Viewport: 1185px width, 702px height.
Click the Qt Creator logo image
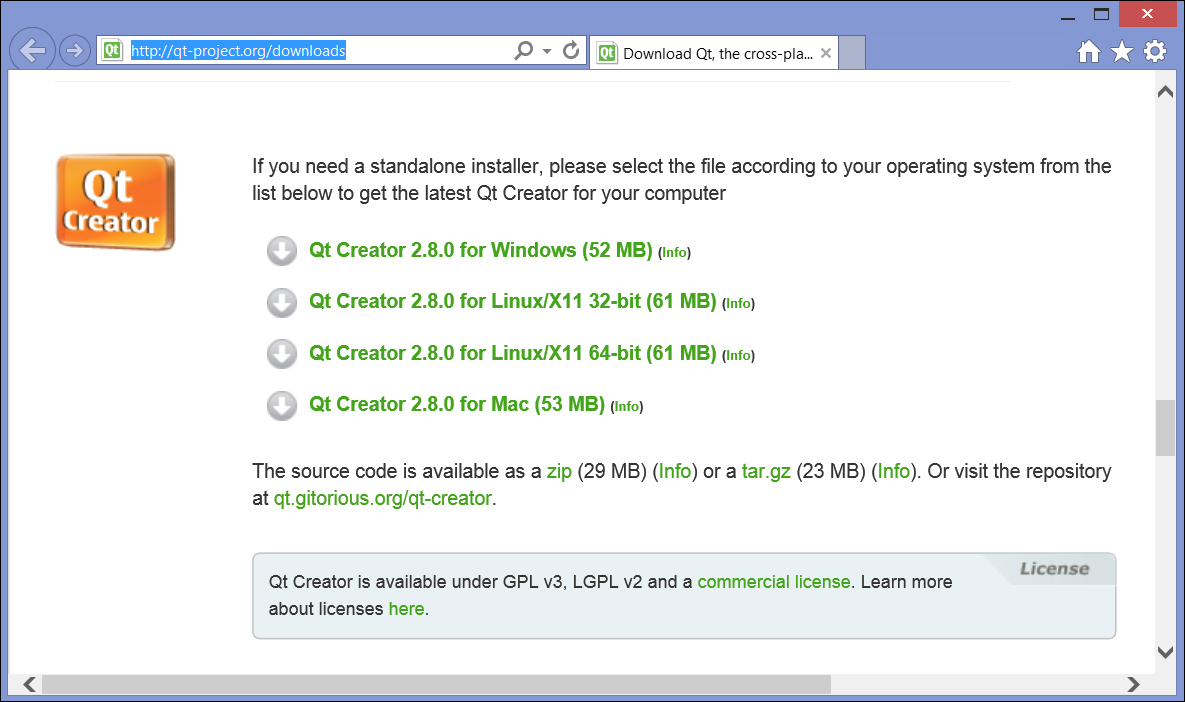[x=116, y=202]
